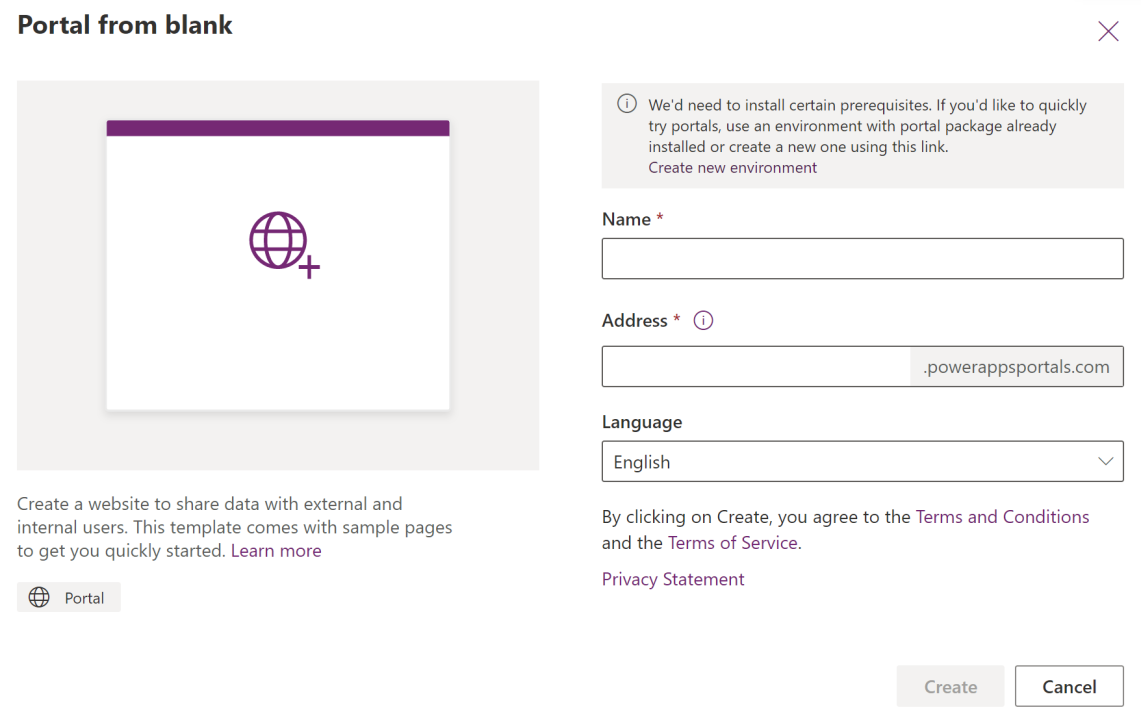
Task: Open the Language dropdown showing English
Action: pyautogui.click(x=862, y=461)
